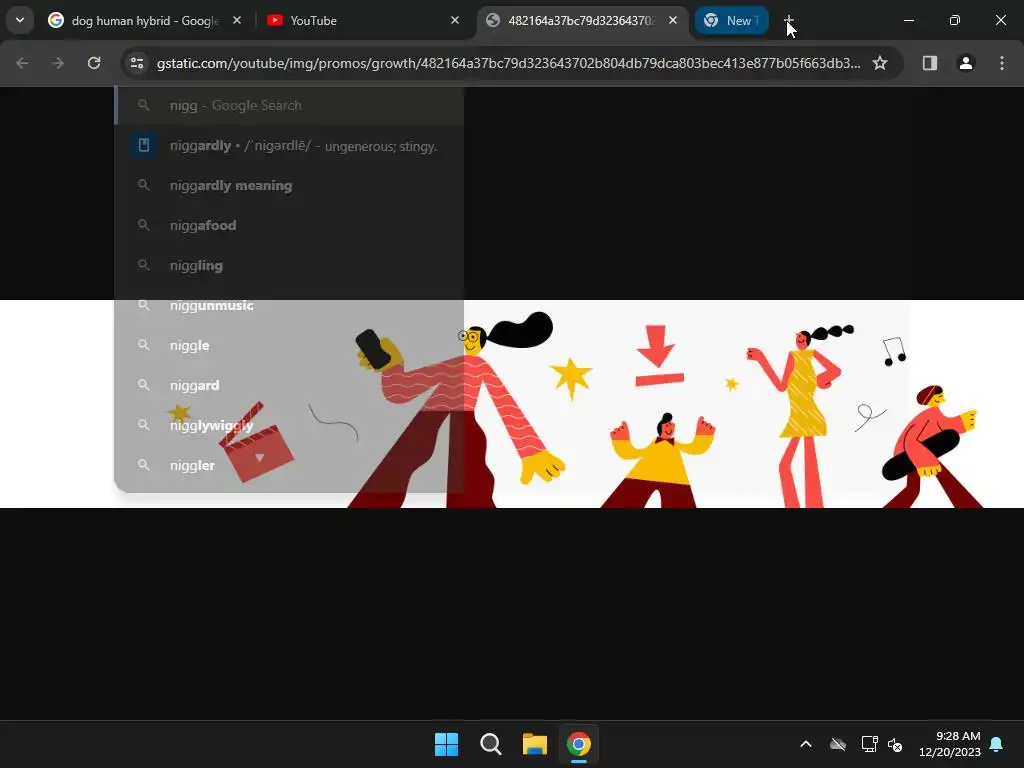Minimize the Chrome window
1024x768 pixels.
908,20
